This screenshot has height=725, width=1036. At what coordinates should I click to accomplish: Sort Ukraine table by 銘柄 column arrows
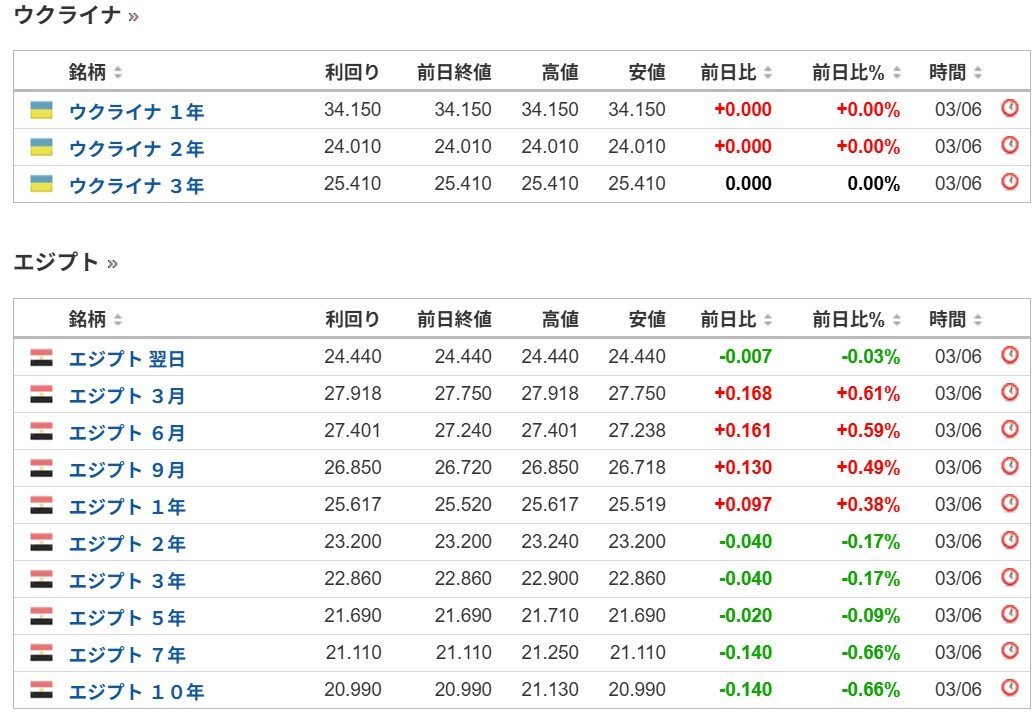point(118,72)
